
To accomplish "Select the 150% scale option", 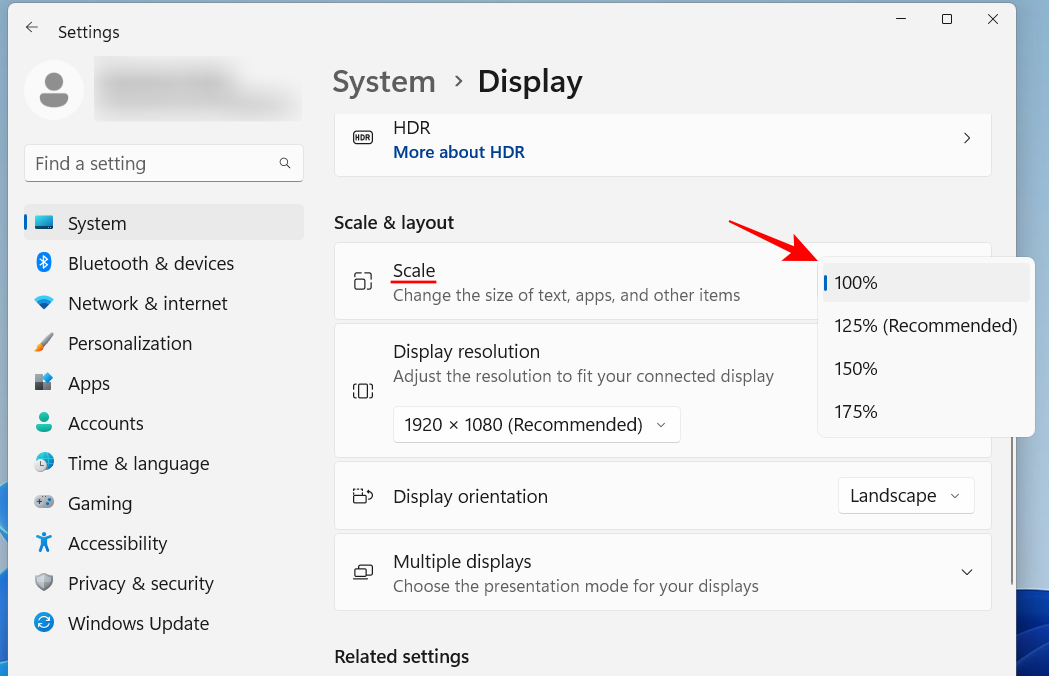I will tap(855, 368).
